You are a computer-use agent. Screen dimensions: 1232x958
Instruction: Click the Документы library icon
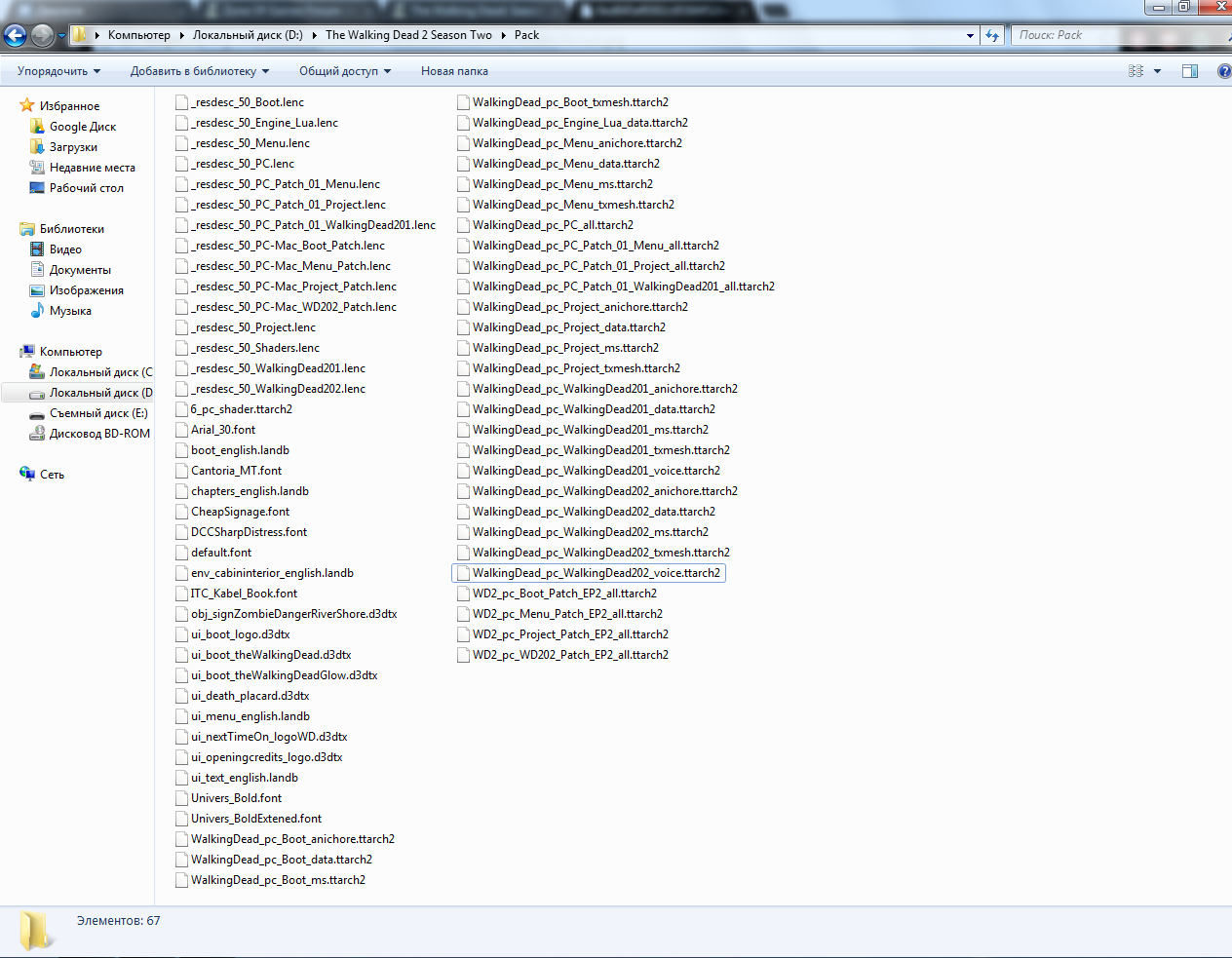point(37,269)
